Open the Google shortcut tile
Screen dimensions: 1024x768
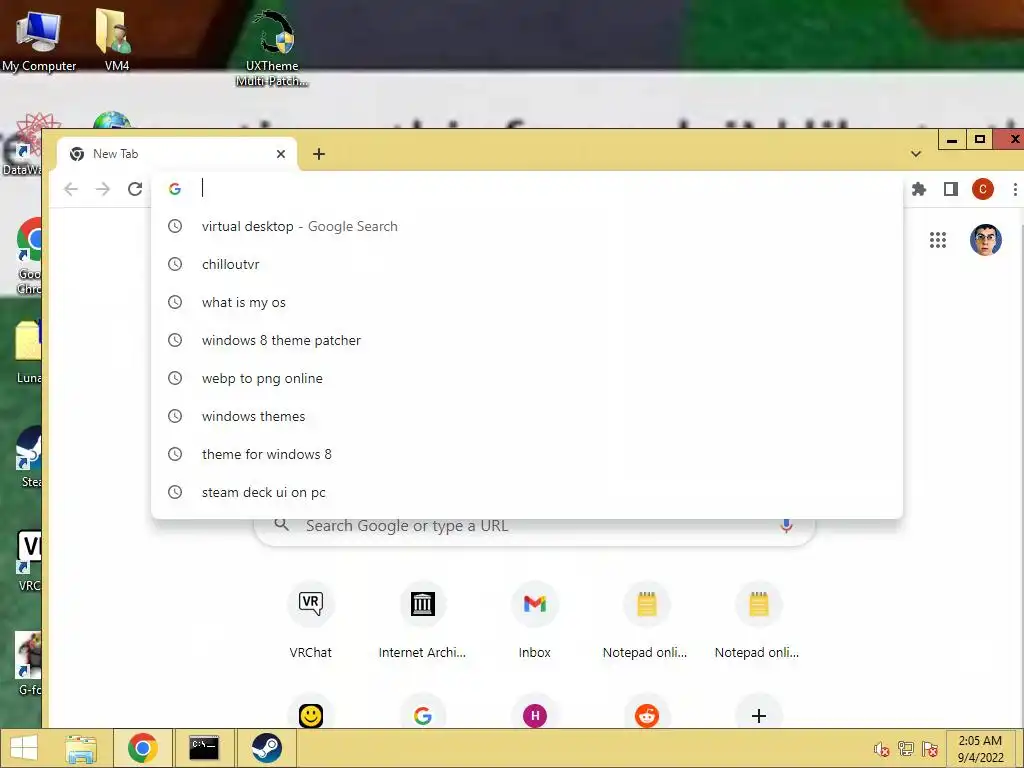[x=423, y=716]
